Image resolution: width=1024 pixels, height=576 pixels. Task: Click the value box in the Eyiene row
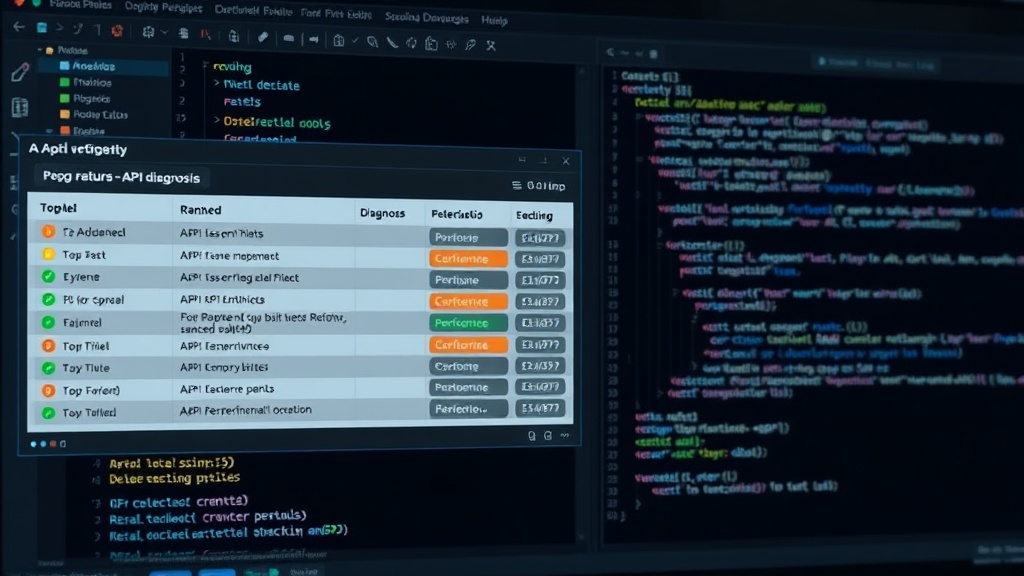540,280
